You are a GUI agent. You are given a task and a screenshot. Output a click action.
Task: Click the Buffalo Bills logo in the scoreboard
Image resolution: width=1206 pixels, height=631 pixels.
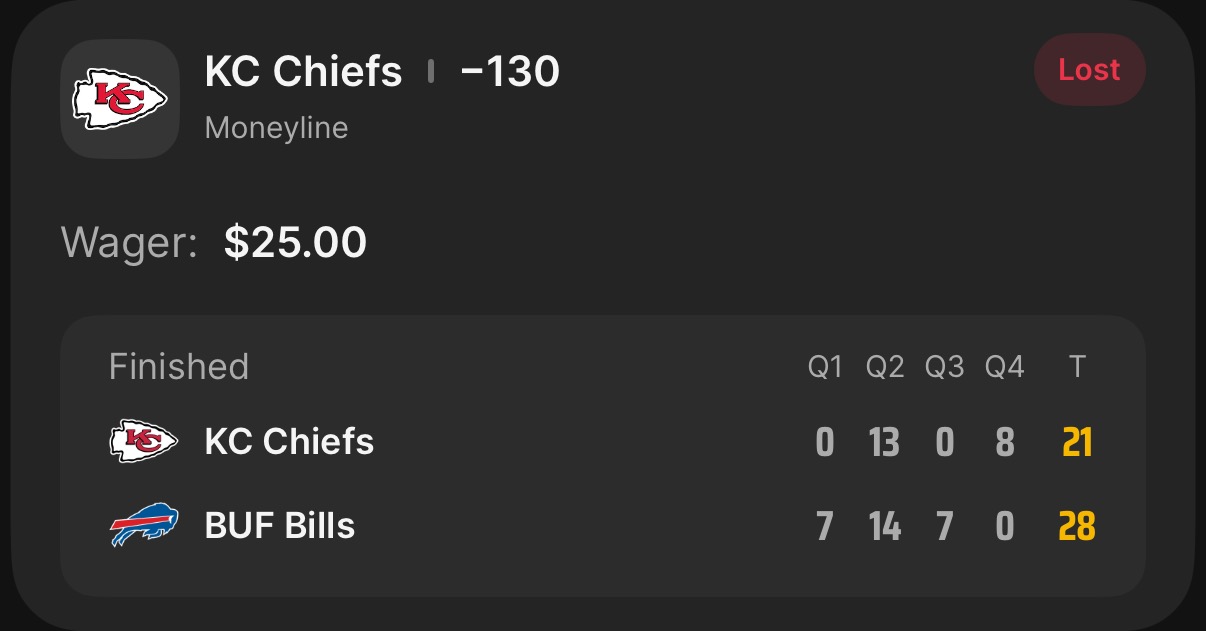143,526
